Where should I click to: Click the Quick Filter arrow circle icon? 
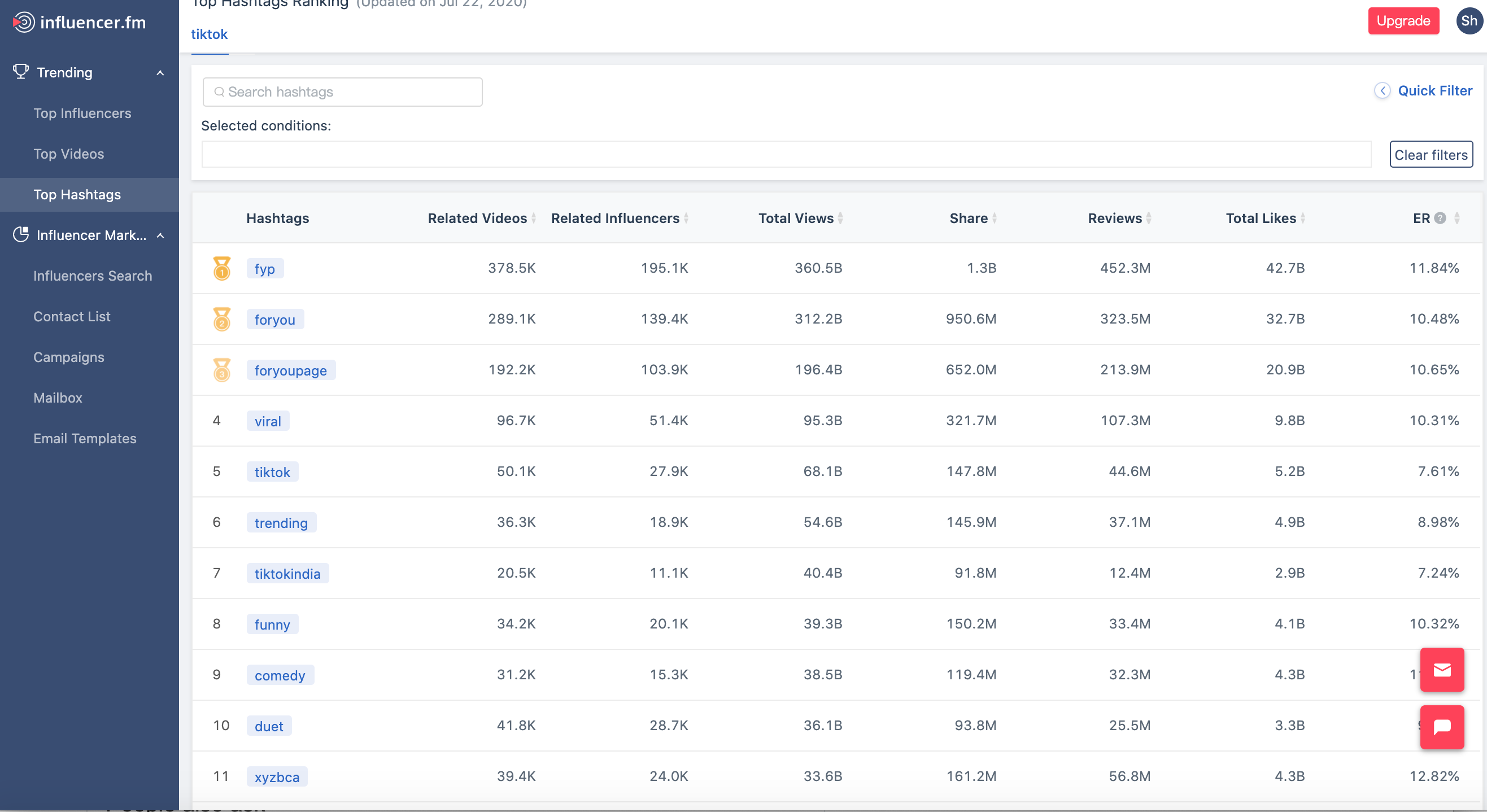pos(1382,90)
